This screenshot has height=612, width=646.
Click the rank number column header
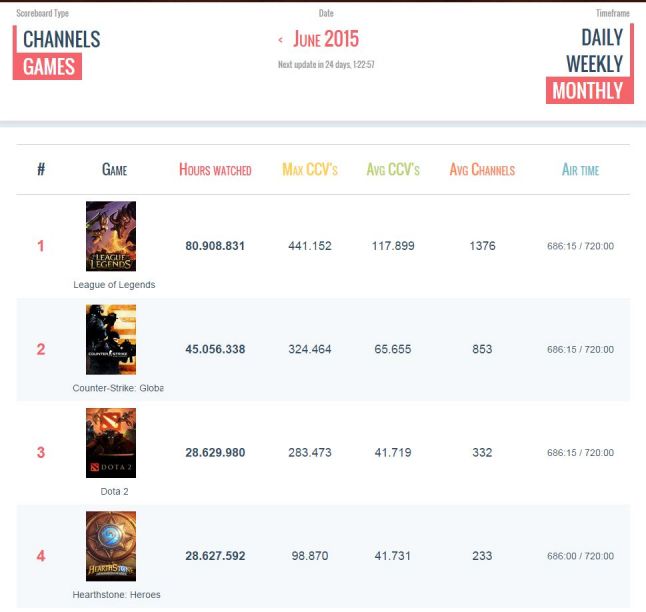[41, 170]
